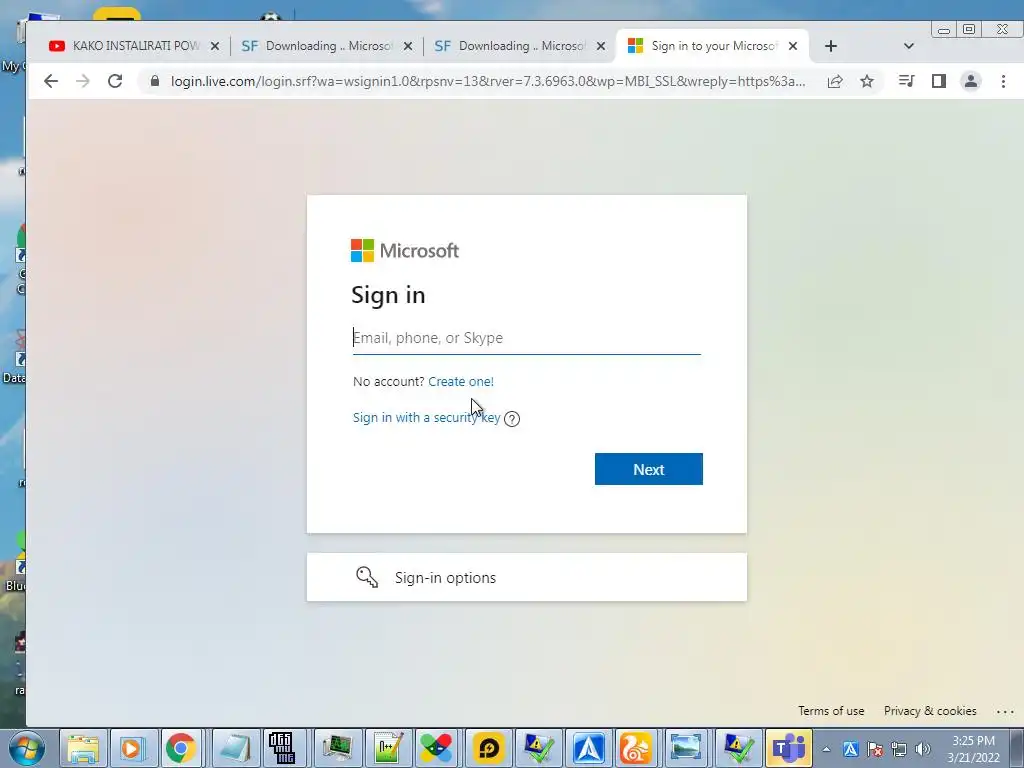Click the Chrome taskbar icon
The image size is (1024, 768).
181,748
